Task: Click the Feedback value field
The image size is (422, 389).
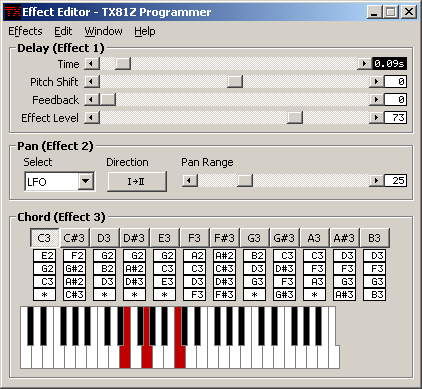Action: [x=395, y=100]
